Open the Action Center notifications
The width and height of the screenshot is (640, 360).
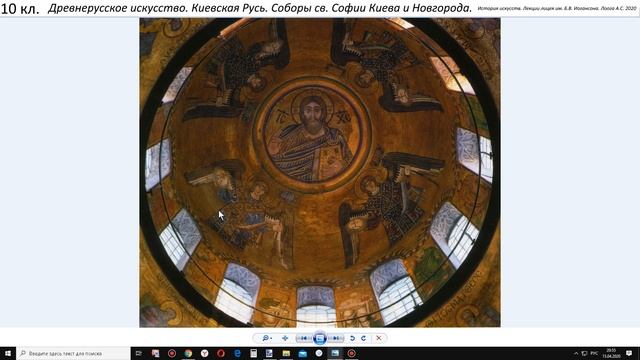(629, 353)
